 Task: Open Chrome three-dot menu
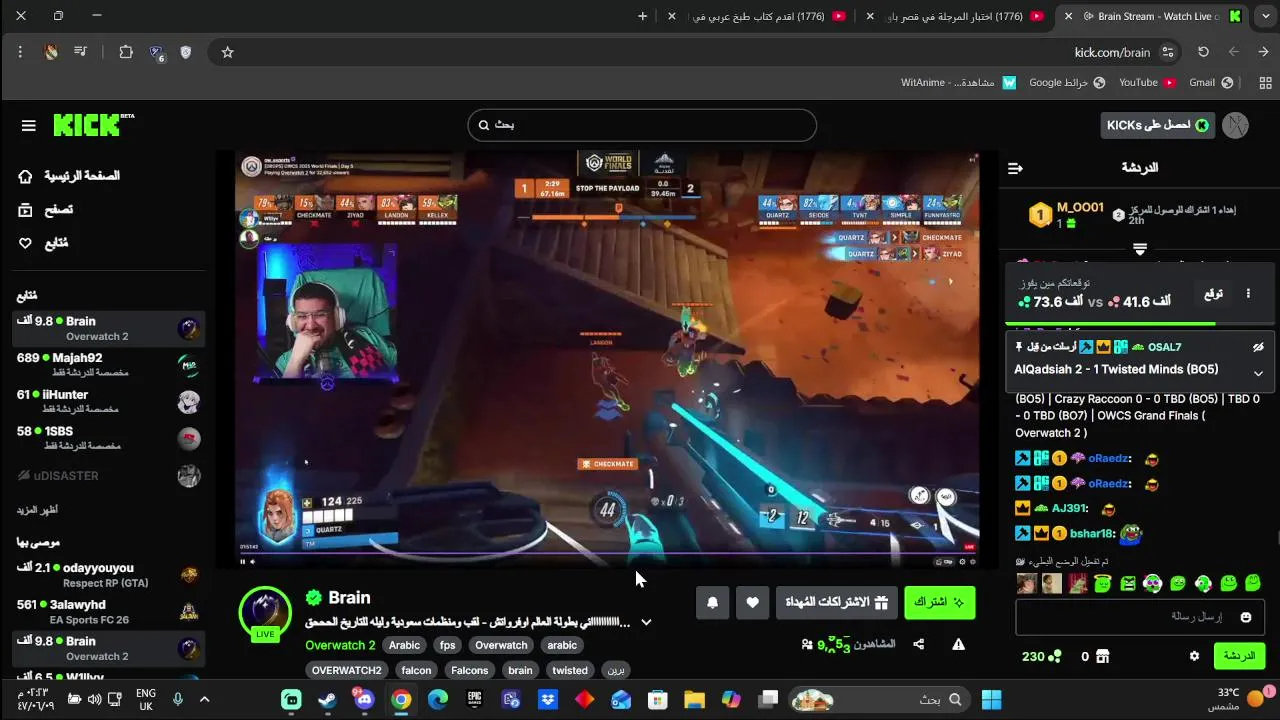[19, 52]
